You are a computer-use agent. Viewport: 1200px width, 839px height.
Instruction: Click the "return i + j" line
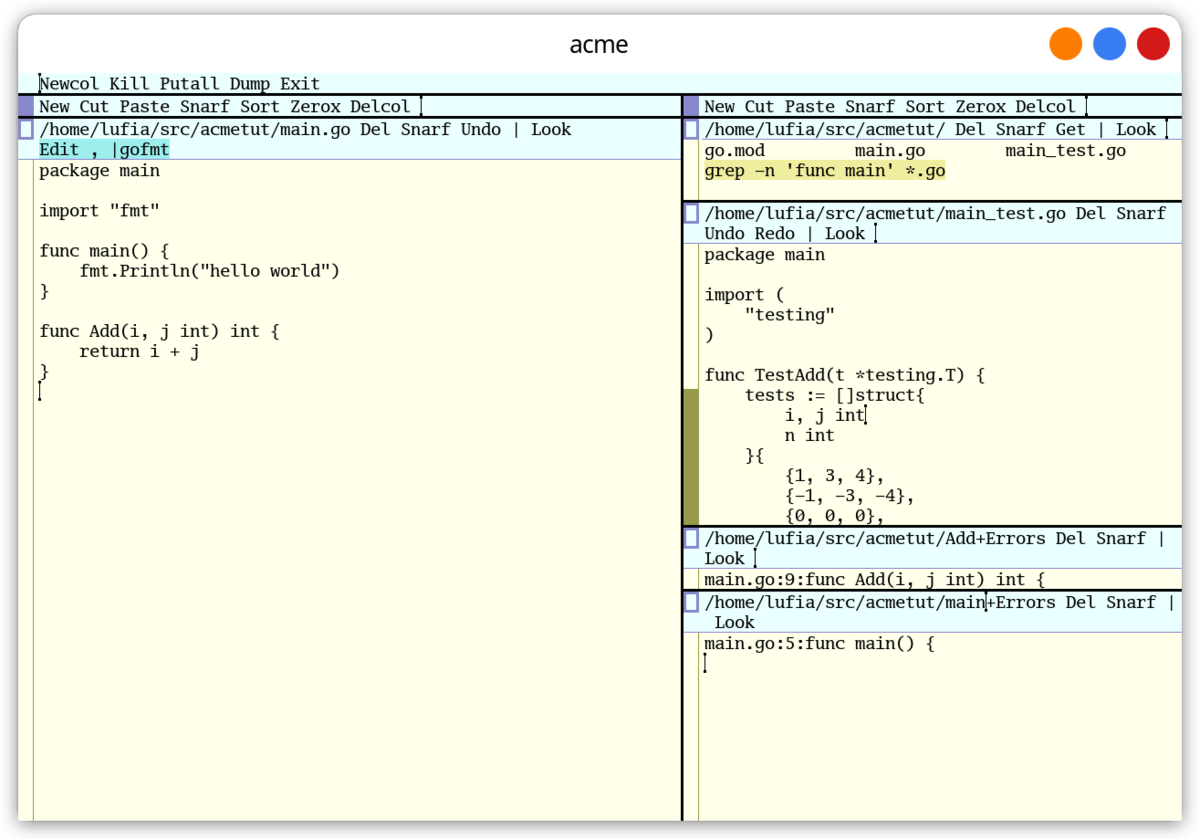tap(140, 352)
